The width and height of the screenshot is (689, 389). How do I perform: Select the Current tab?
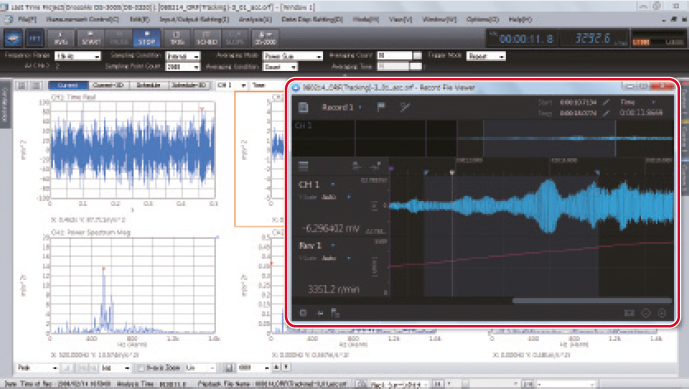(68, 85)
